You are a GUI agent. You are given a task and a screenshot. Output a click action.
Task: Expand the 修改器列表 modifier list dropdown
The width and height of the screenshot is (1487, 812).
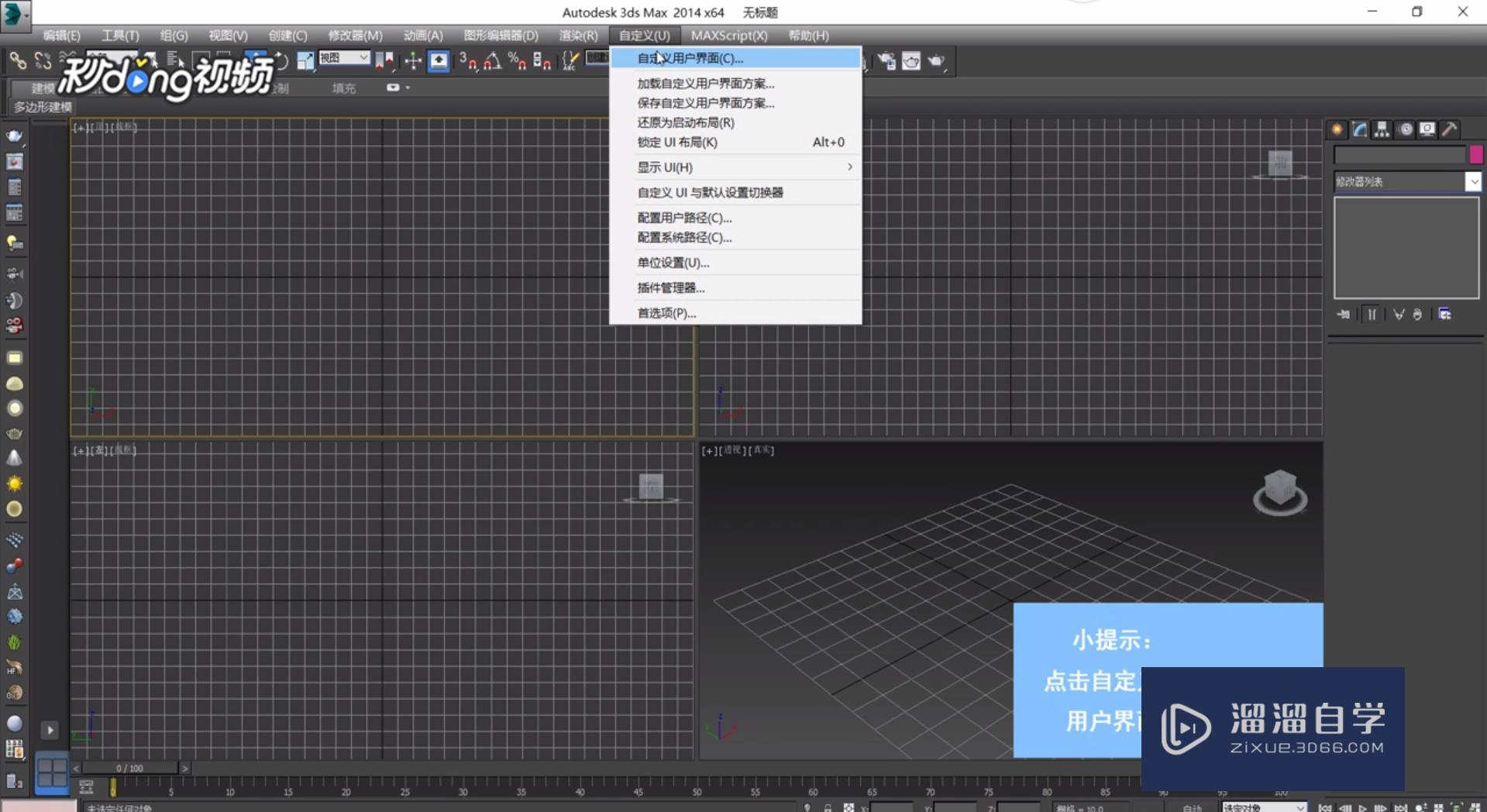[1472, 181]
